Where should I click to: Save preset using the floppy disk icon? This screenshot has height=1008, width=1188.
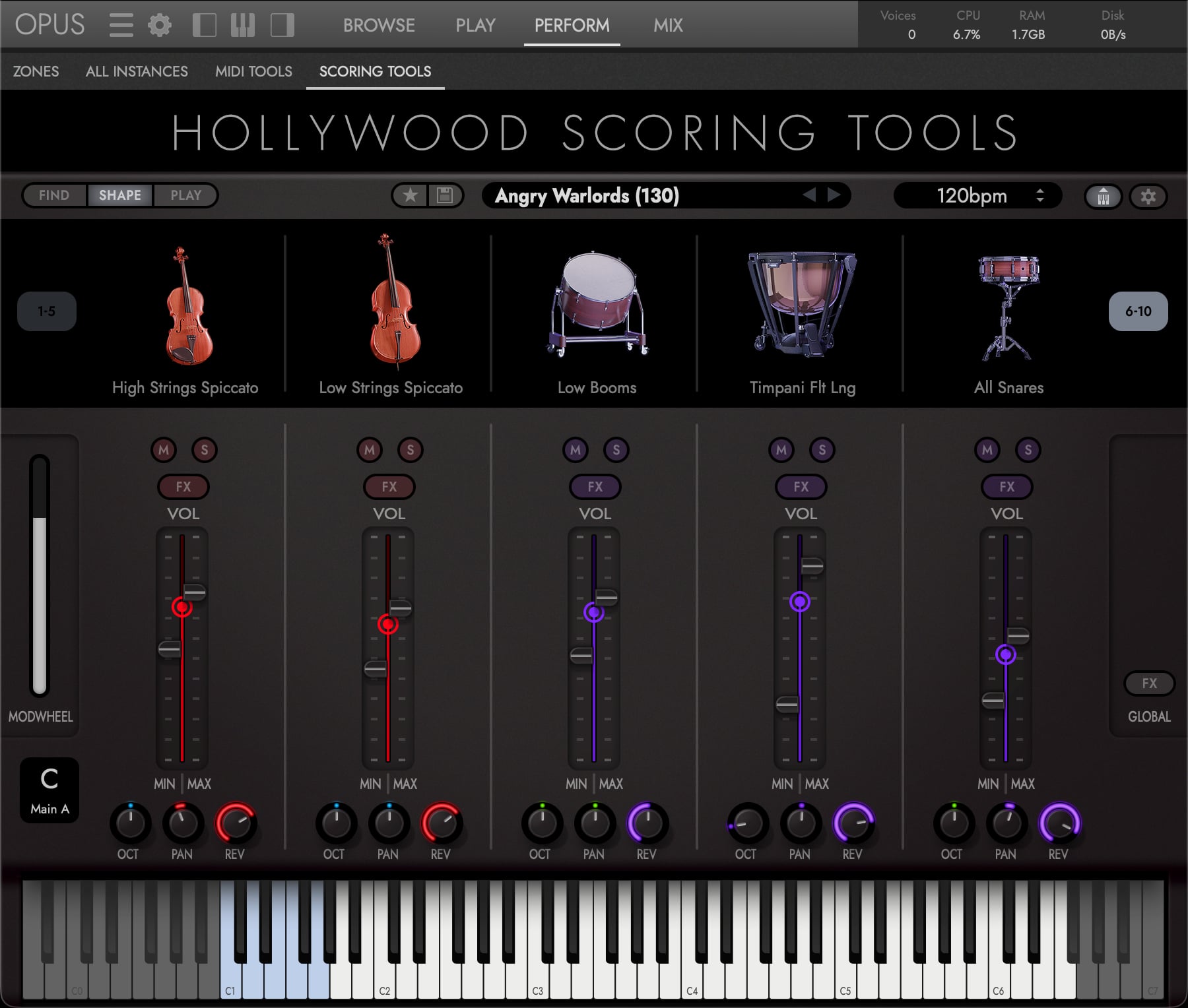coord(445,195)
